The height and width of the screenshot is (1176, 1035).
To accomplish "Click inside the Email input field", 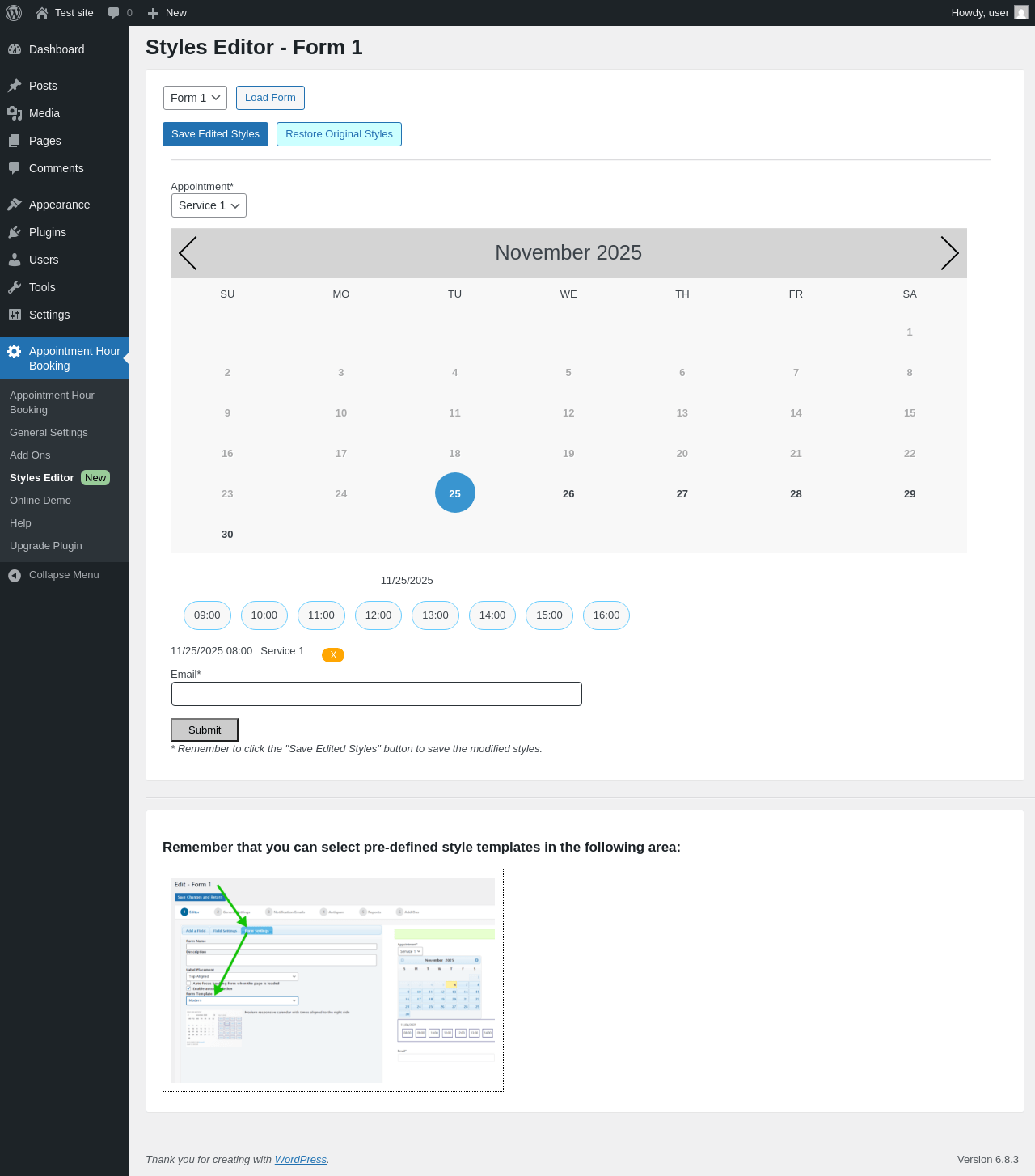I will 377,694.
